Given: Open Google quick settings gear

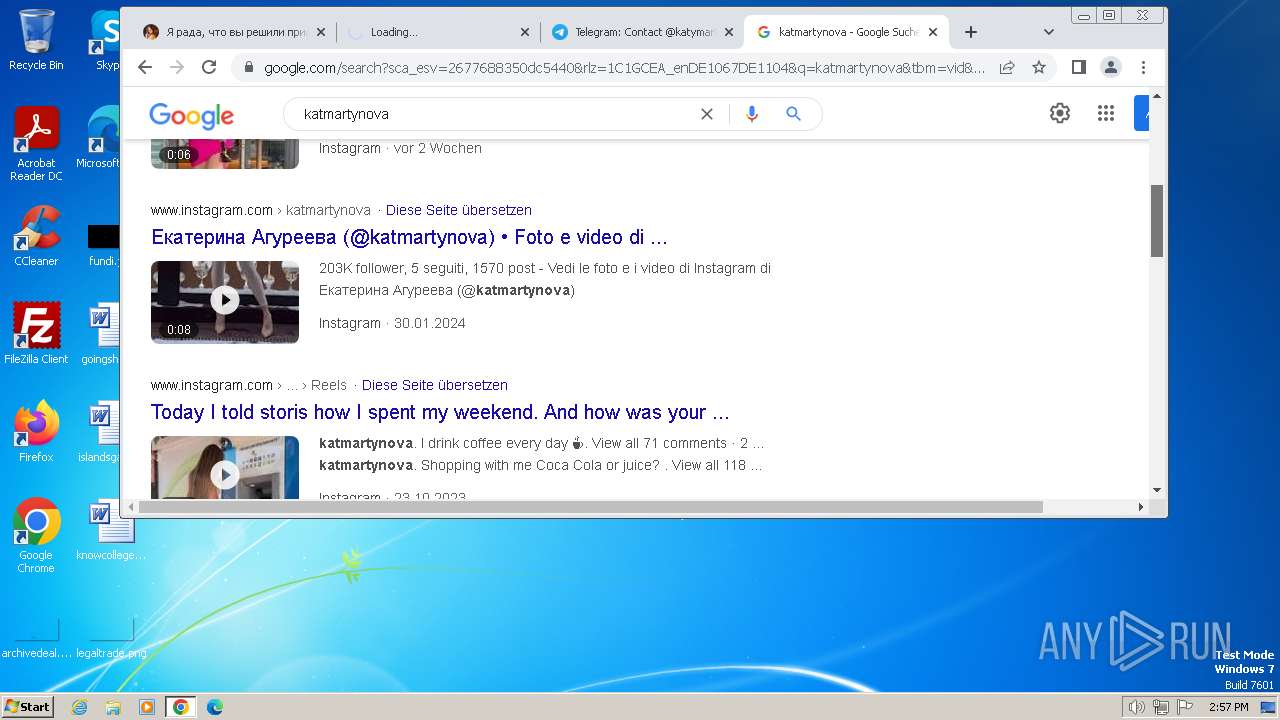Looking at the screenshot, I should (1060, 113).
